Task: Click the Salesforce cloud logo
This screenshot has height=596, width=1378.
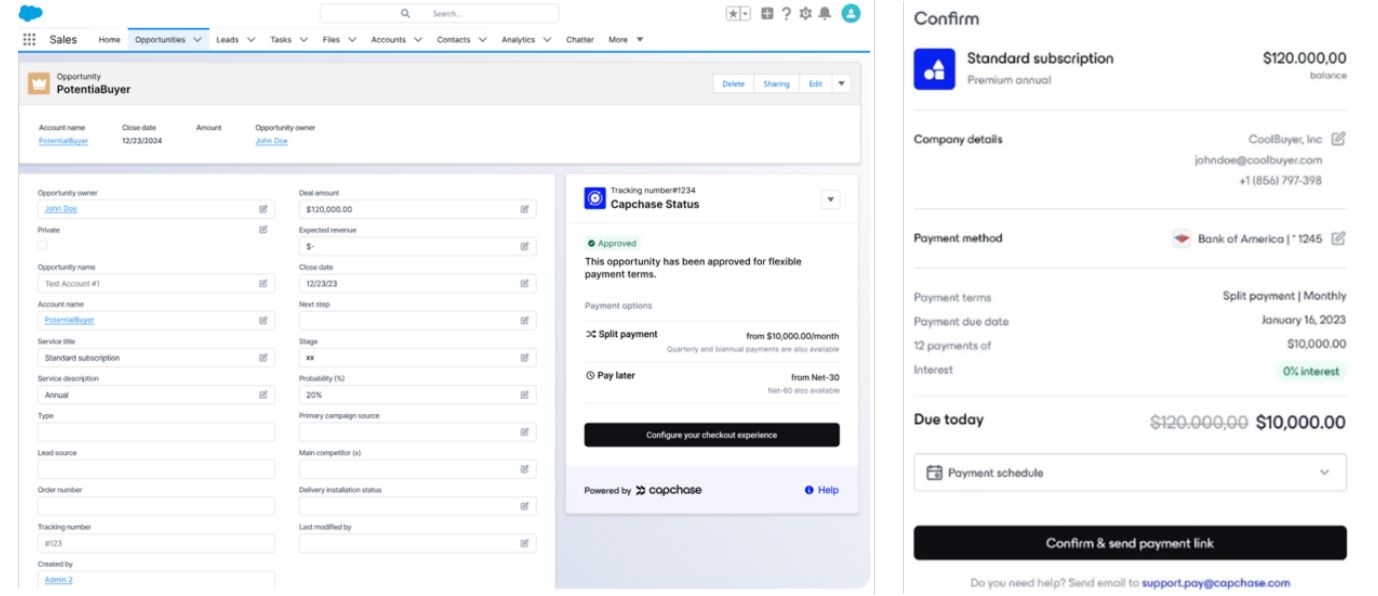Action: (30, 13)
